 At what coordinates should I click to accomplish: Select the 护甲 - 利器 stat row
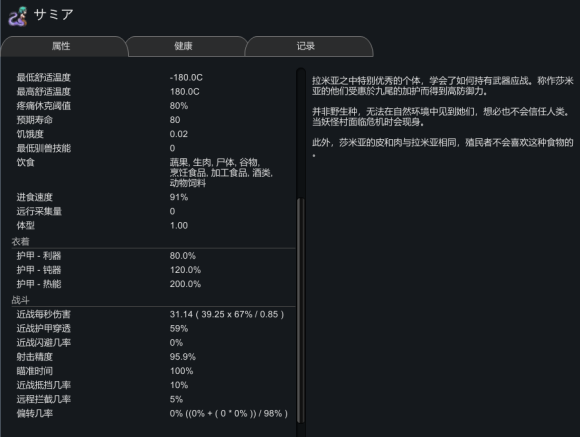tap(154, 256)
